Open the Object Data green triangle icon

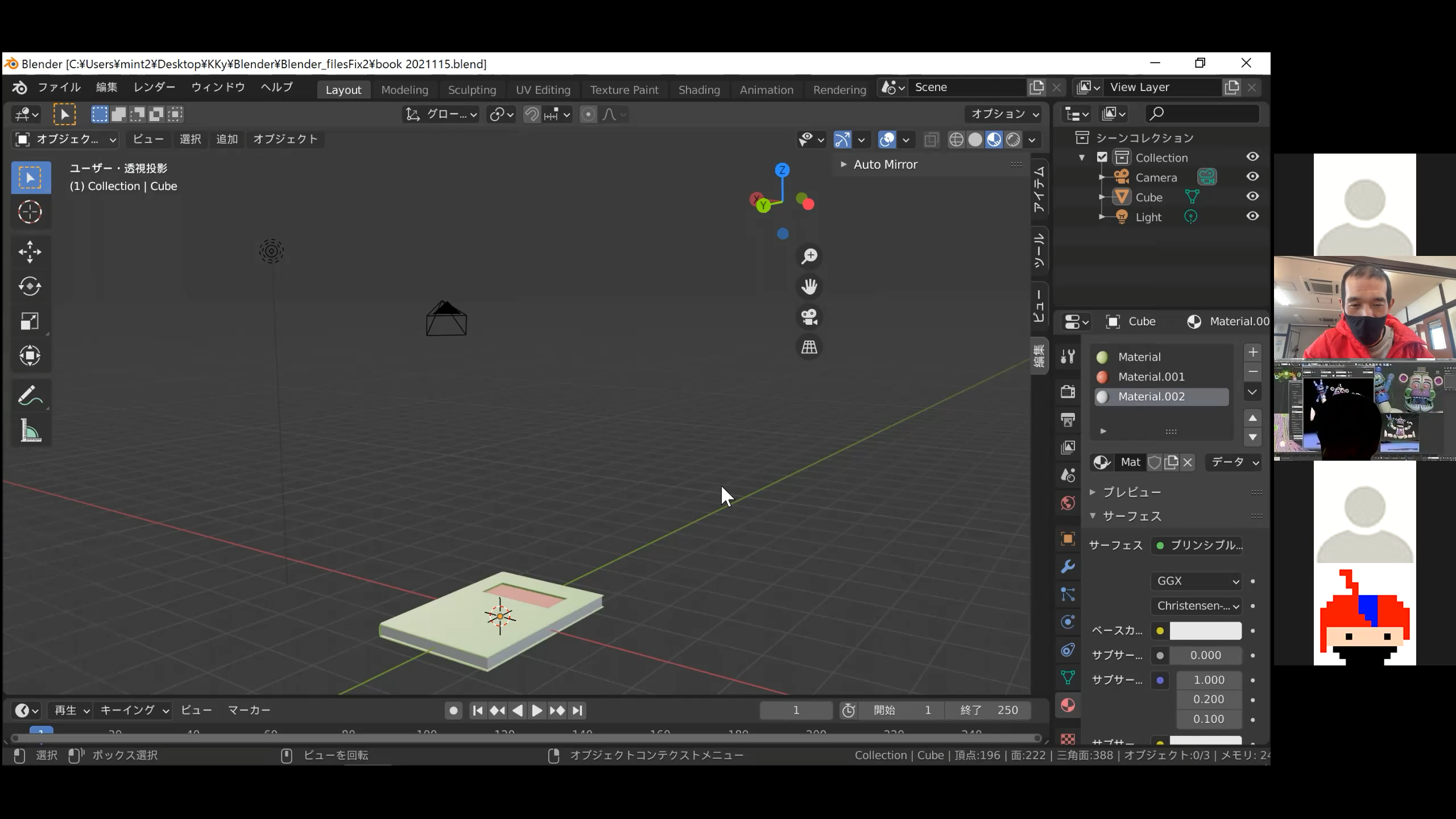coord(1068,677)
